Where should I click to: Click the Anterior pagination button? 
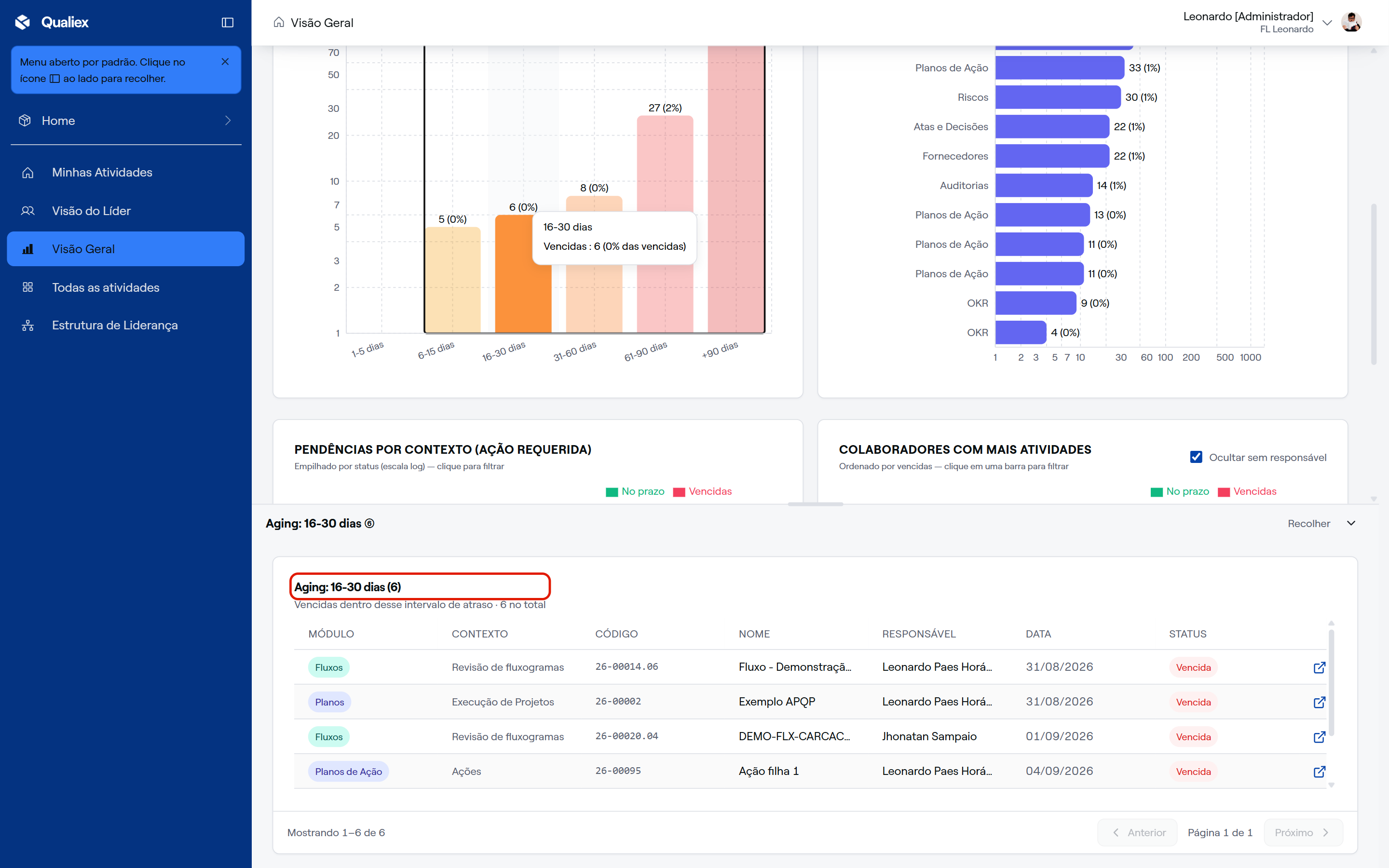pyautogui.click(x=1137, y=832)
